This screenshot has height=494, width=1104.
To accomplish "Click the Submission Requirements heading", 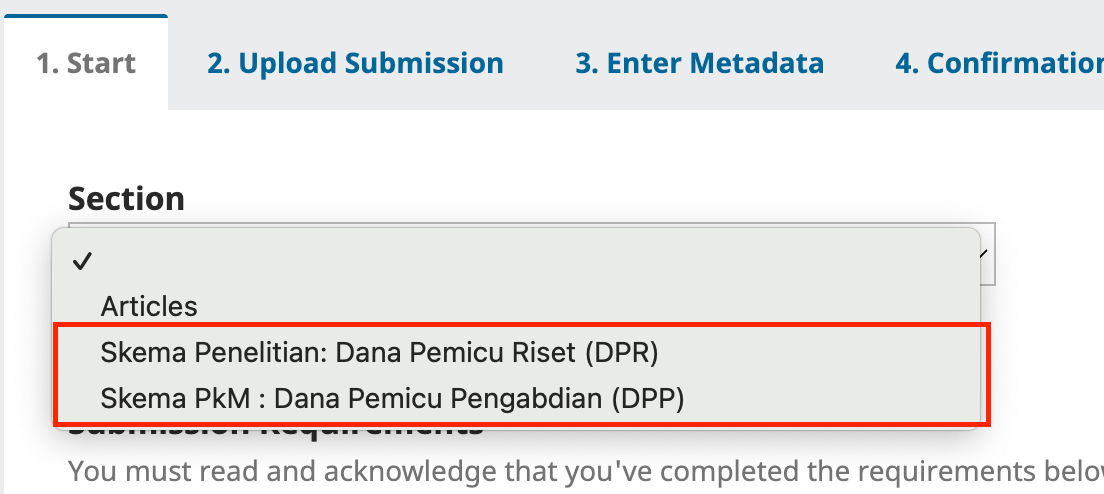I will pyautogui.click(x=275, y=432).
